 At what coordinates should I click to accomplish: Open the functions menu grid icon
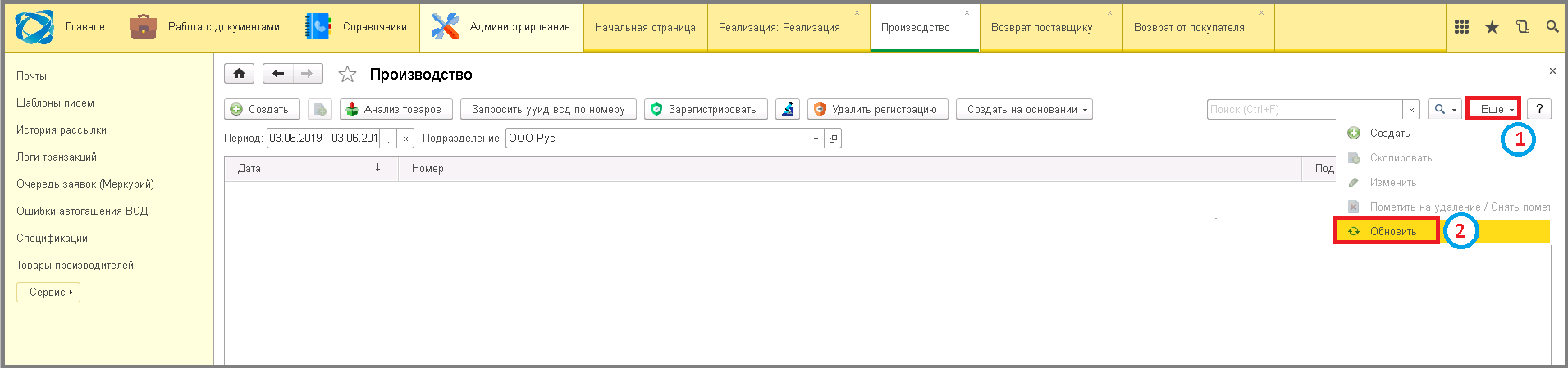click(1461, 27)
